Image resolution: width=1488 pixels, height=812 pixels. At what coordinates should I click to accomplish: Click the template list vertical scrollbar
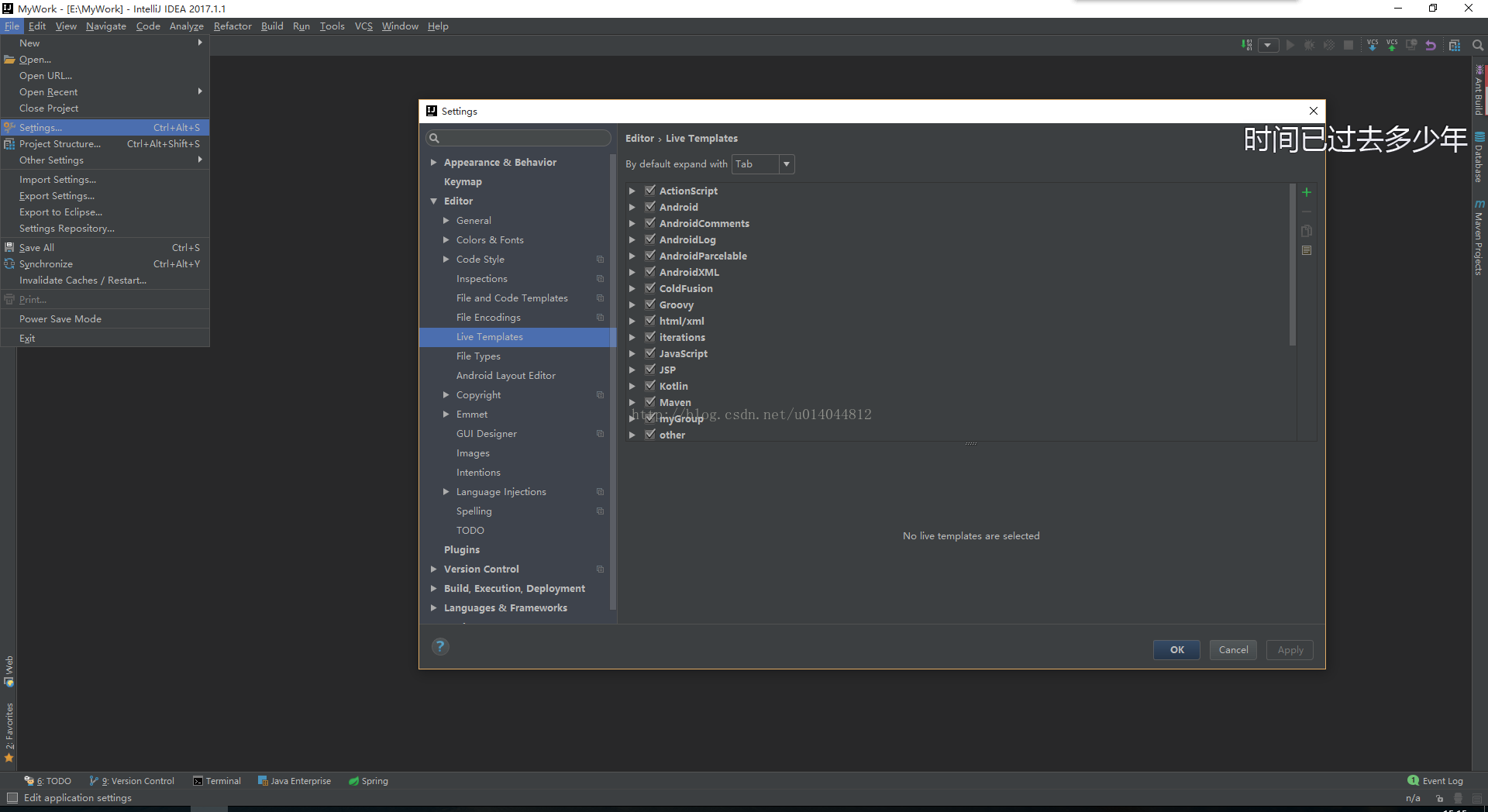tap(1292, 265)
